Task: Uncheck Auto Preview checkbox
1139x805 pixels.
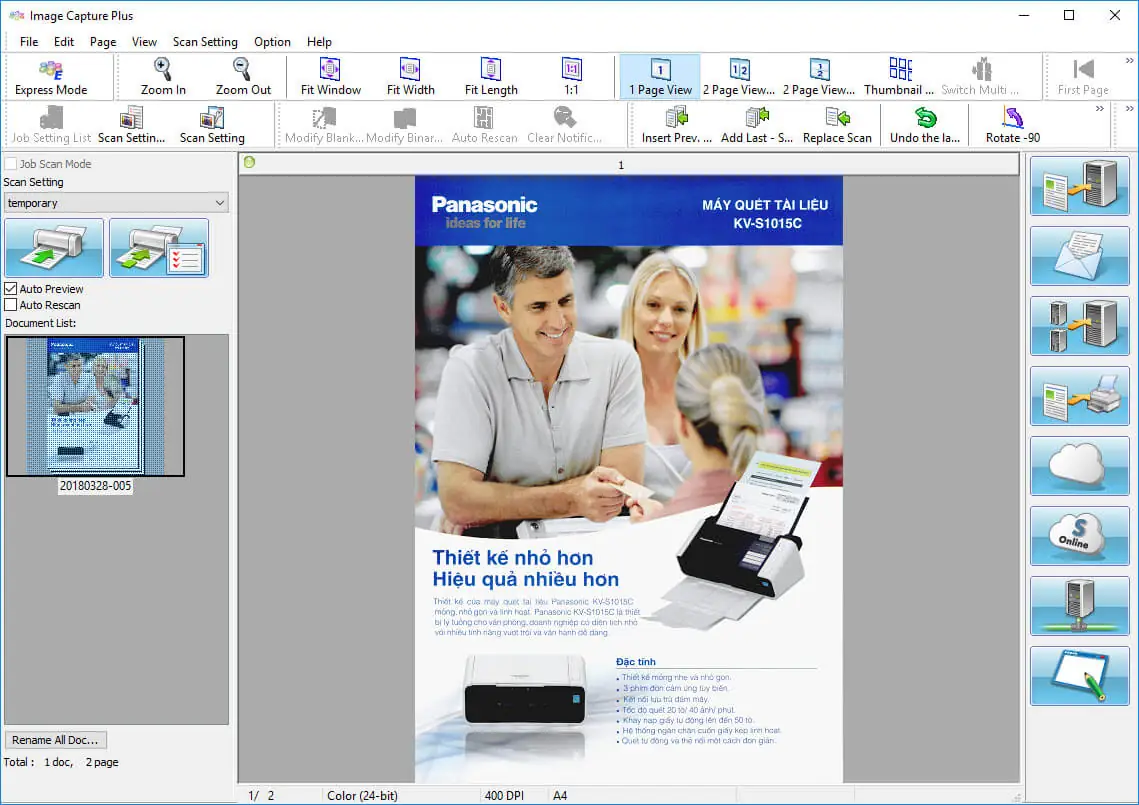Action: click(11, 288)
